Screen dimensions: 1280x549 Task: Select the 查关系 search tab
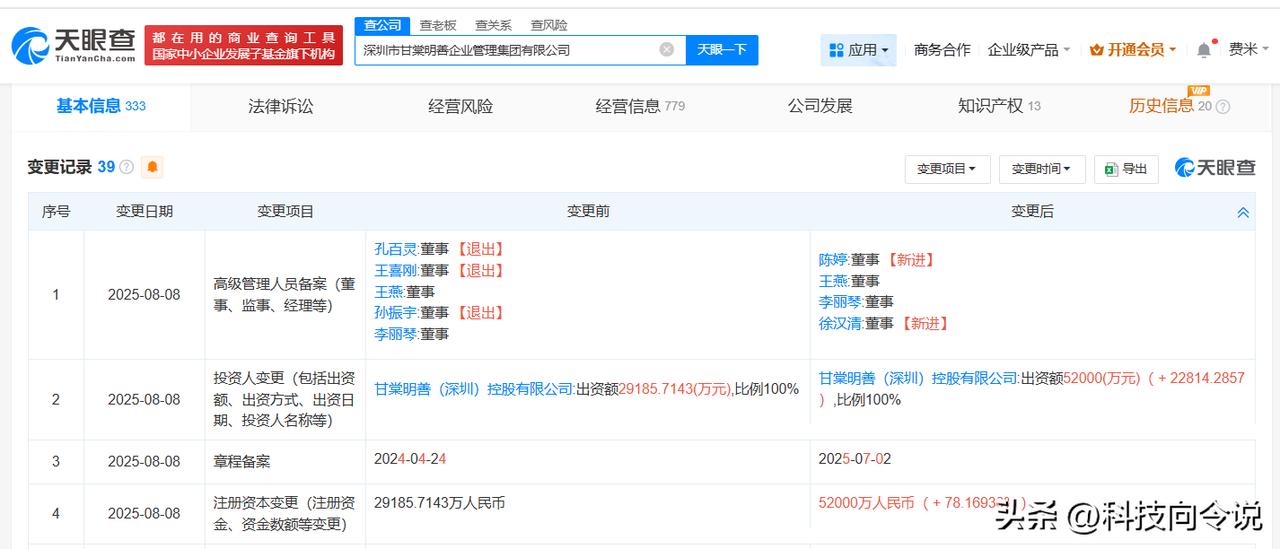pos(493,25)
